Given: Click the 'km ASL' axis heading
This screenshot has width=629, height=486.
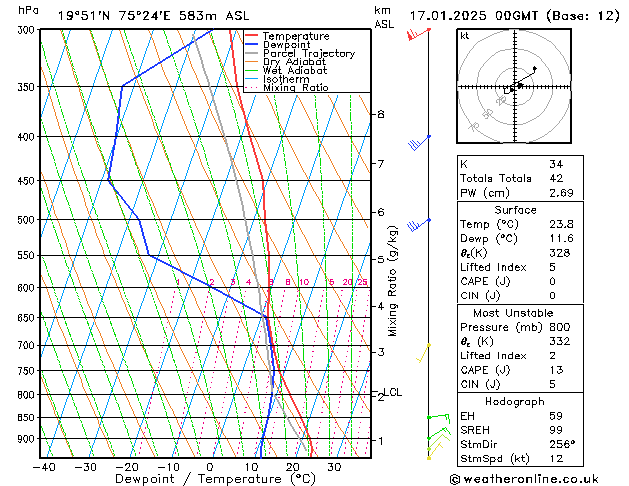Looking at the screenshot, I should click(384, 17).
